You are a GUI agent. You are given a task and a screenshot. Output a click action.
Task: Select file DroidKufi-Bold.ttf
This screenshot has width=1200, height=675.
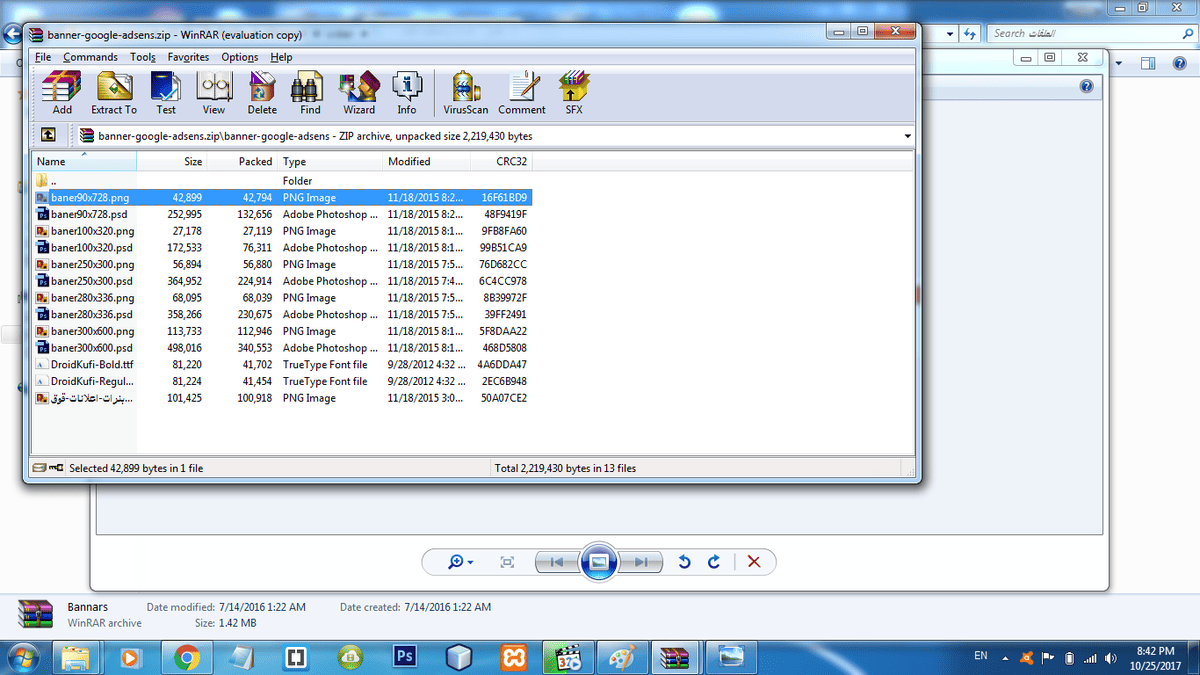[x=282, y=364]
